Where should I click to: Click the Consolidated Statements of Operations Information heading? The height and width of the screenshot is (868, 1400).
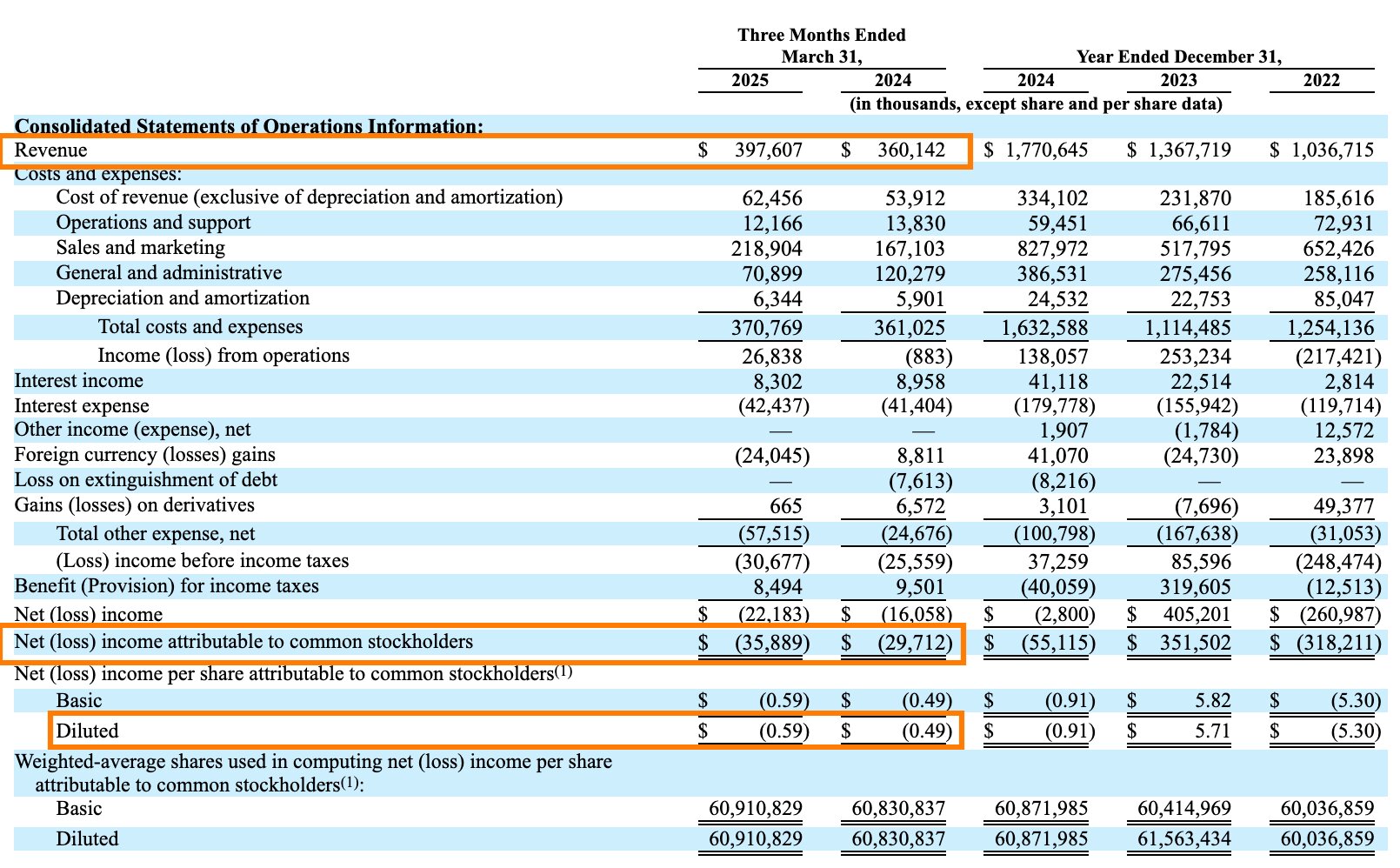[x=249, y=126]
